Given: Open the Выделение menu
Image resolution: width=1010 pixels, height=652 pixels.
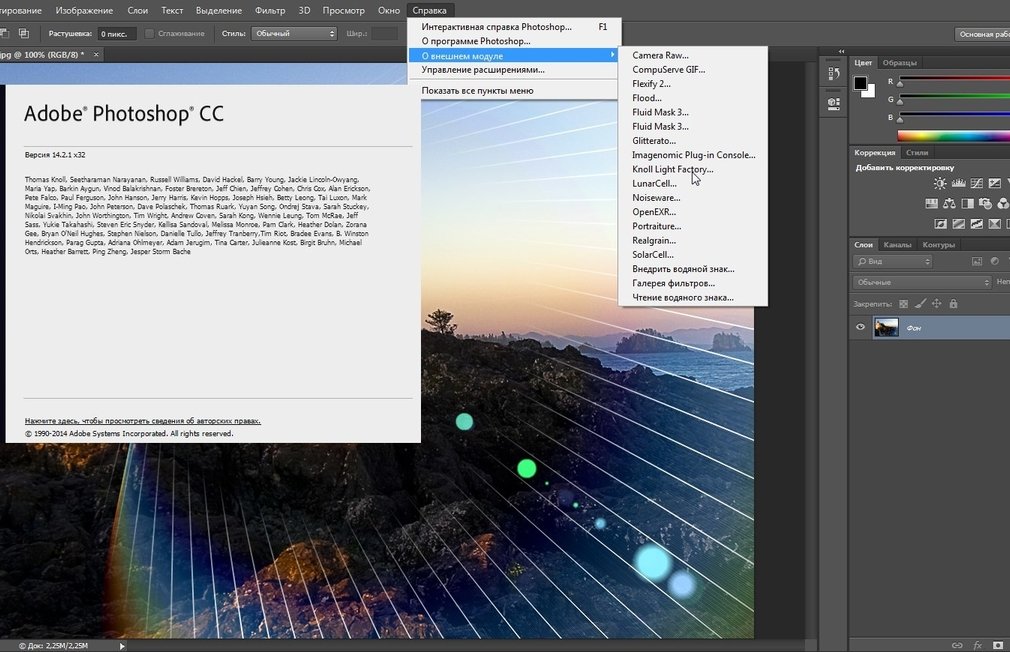Looking at the screenshot, I should tap(219, 10).
